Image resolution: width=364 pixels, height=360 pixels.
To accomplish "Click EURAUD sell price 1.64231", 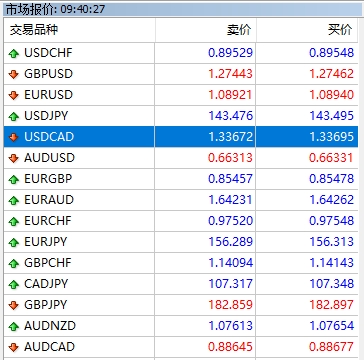I will point(231,200).
